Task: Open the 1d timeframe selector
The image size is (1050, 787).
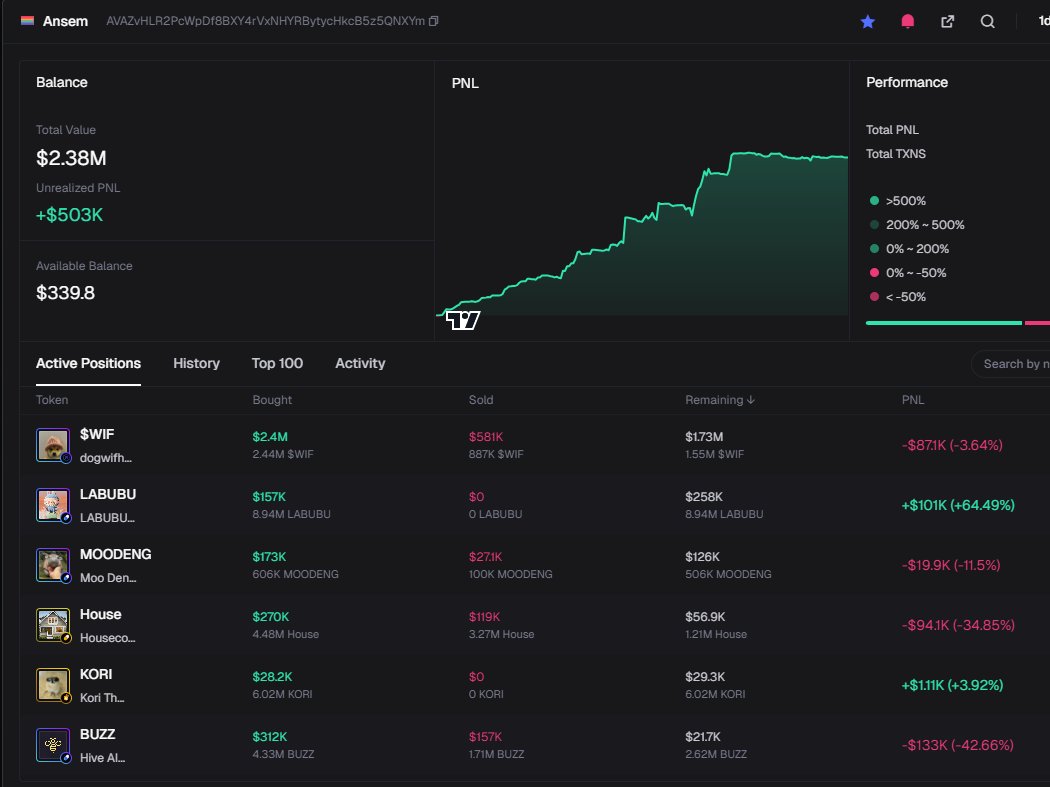Action: [x=1043, y=20]
